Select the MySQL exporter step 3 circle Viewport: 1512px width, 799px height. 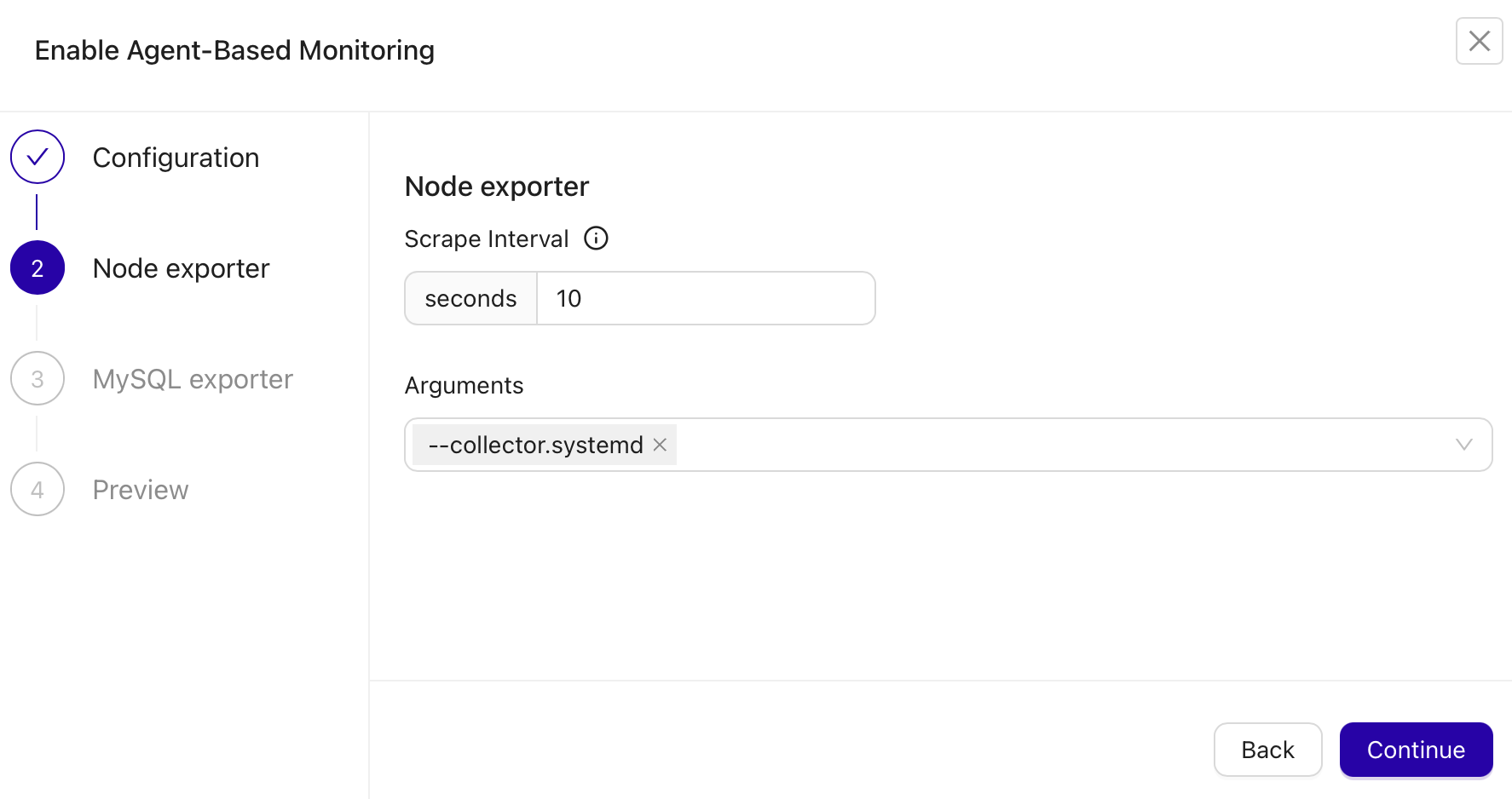(38, 378)
